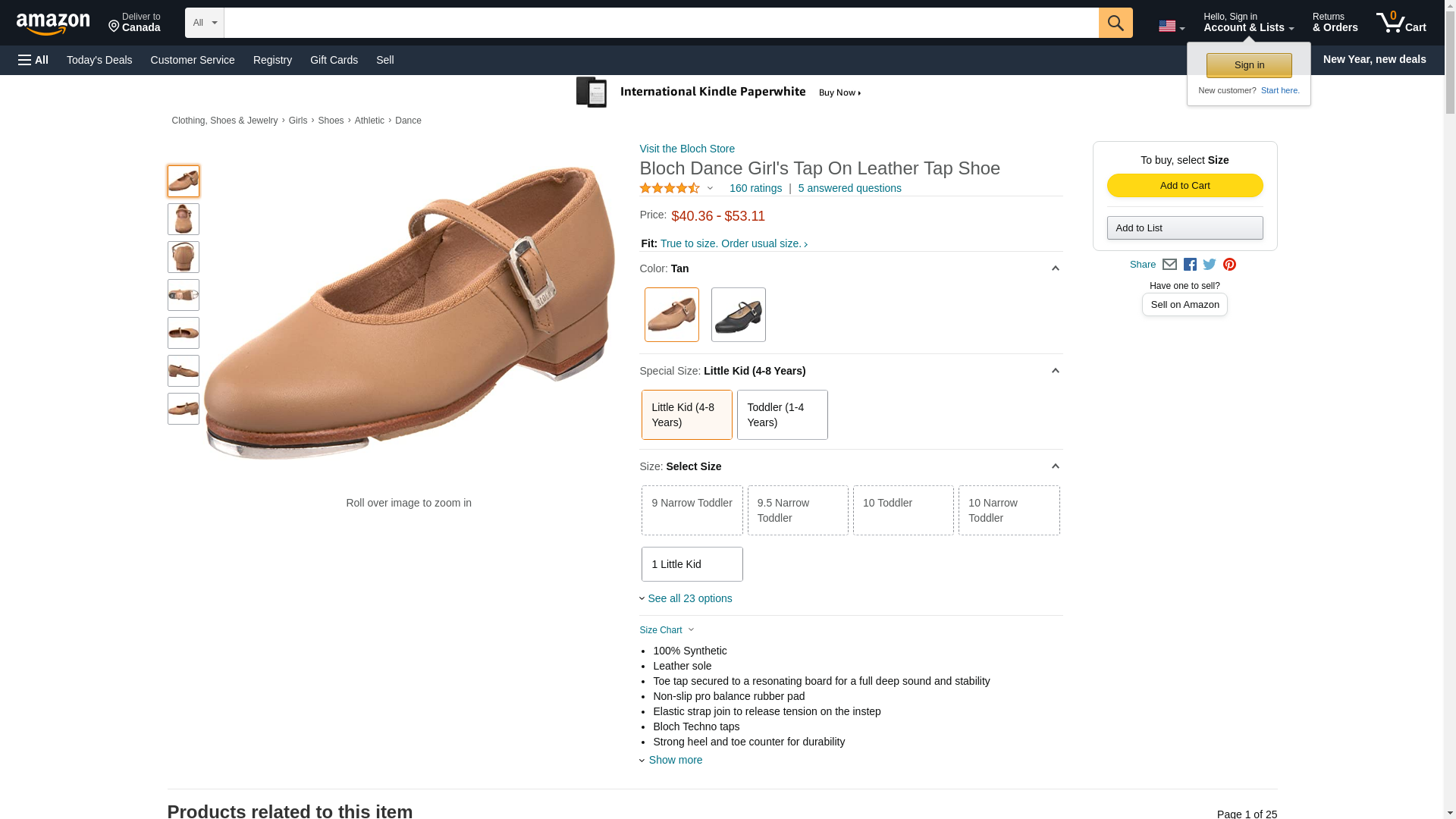
Task: Choose the 10 Toddler size option
Action: pyautogui.click(x=903, y=510)
